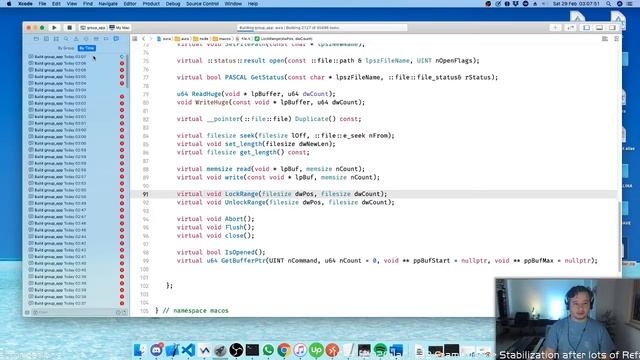Open Google Chrome from the Dock
Image resolution: width=640 pixels, height=360 pixels.
[284, 350]
